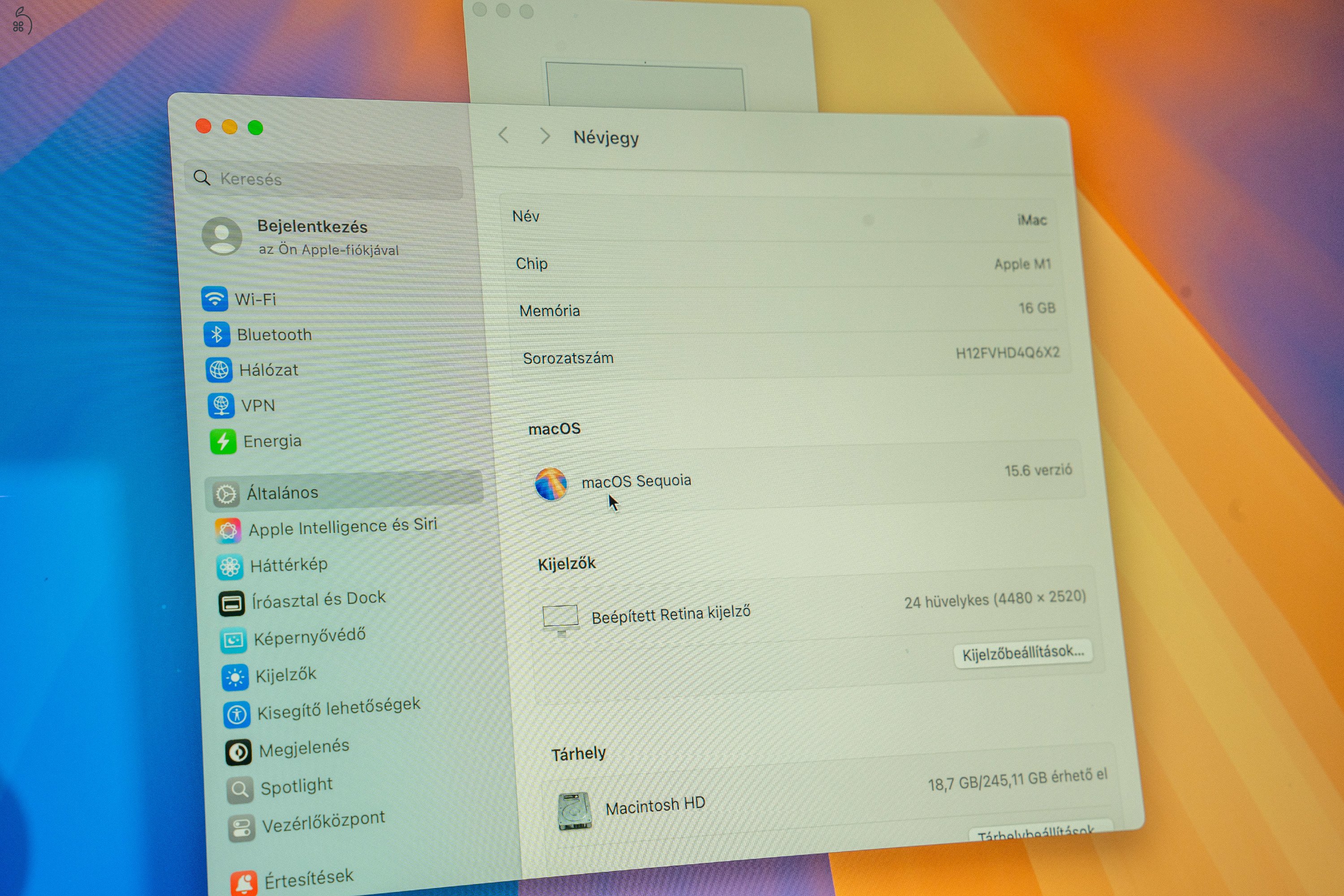Image resolution: width=1344 pixels, height=896 pixels.
Task: Select Kisegítő lehetőségek accessibility icon
Action: pyautogui.click(x=237, y=714)
